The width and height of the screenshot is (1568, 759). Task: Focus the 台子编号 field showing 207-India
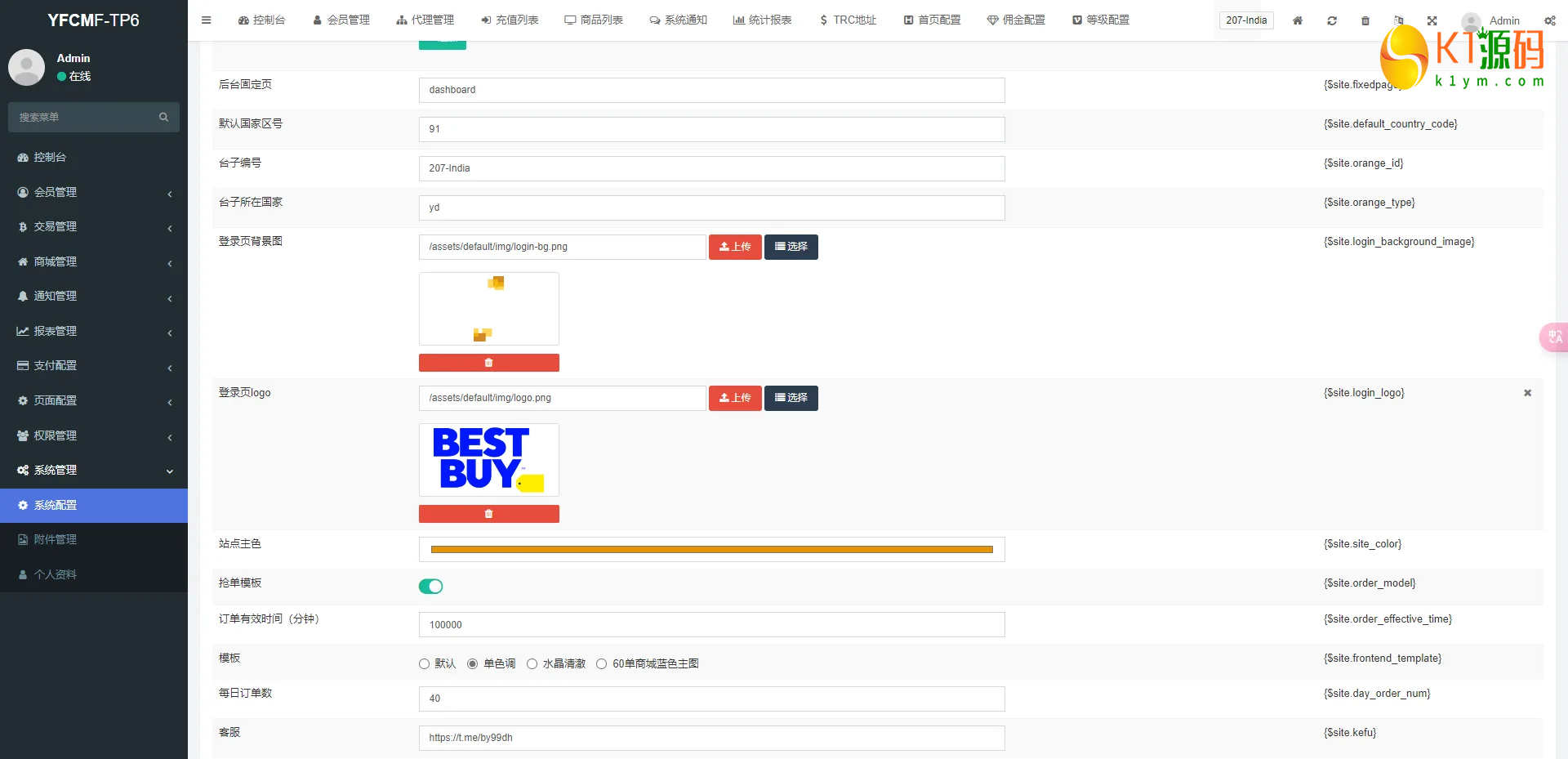[x=712, y=168]
